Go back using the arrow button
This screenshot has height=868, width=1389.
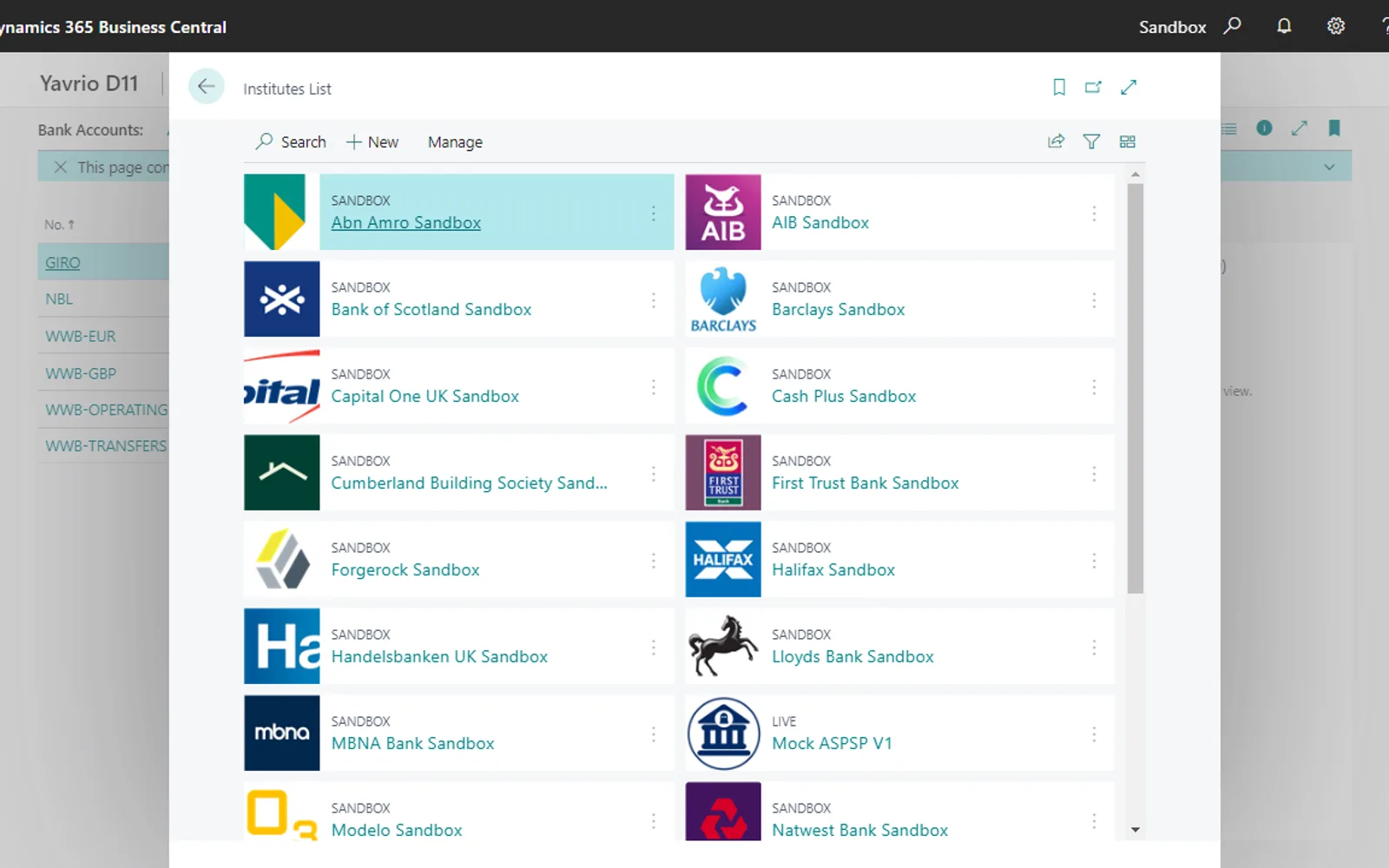pos(207,86)
